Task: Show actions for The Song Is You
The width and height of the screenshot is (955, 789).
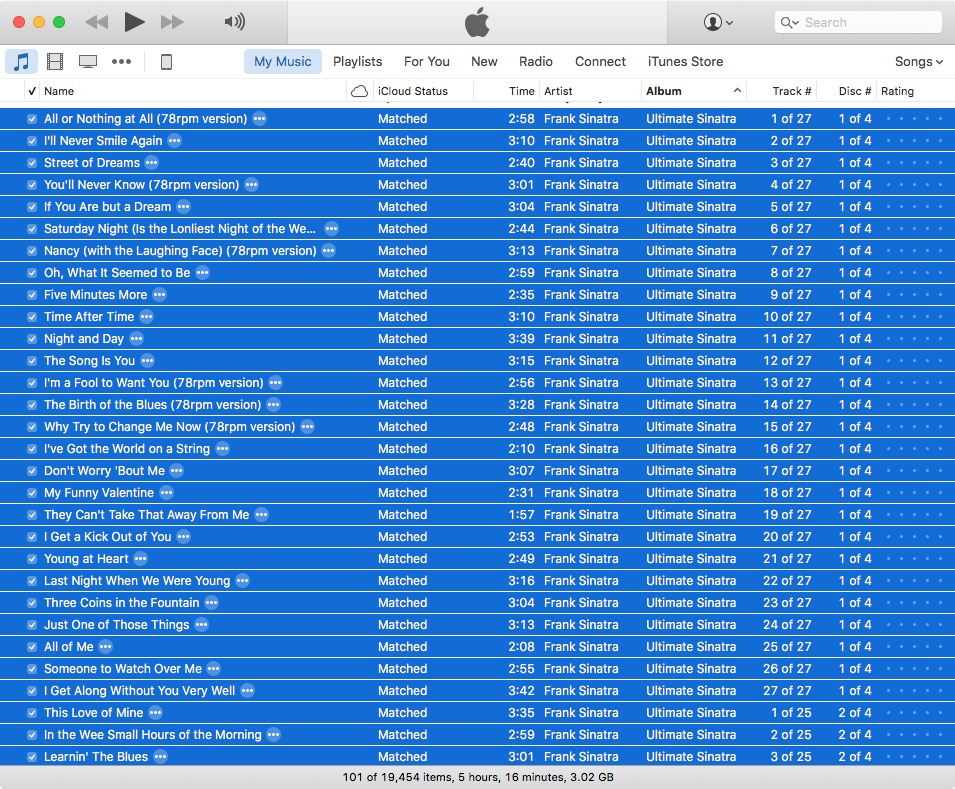Action: [147, 361]
